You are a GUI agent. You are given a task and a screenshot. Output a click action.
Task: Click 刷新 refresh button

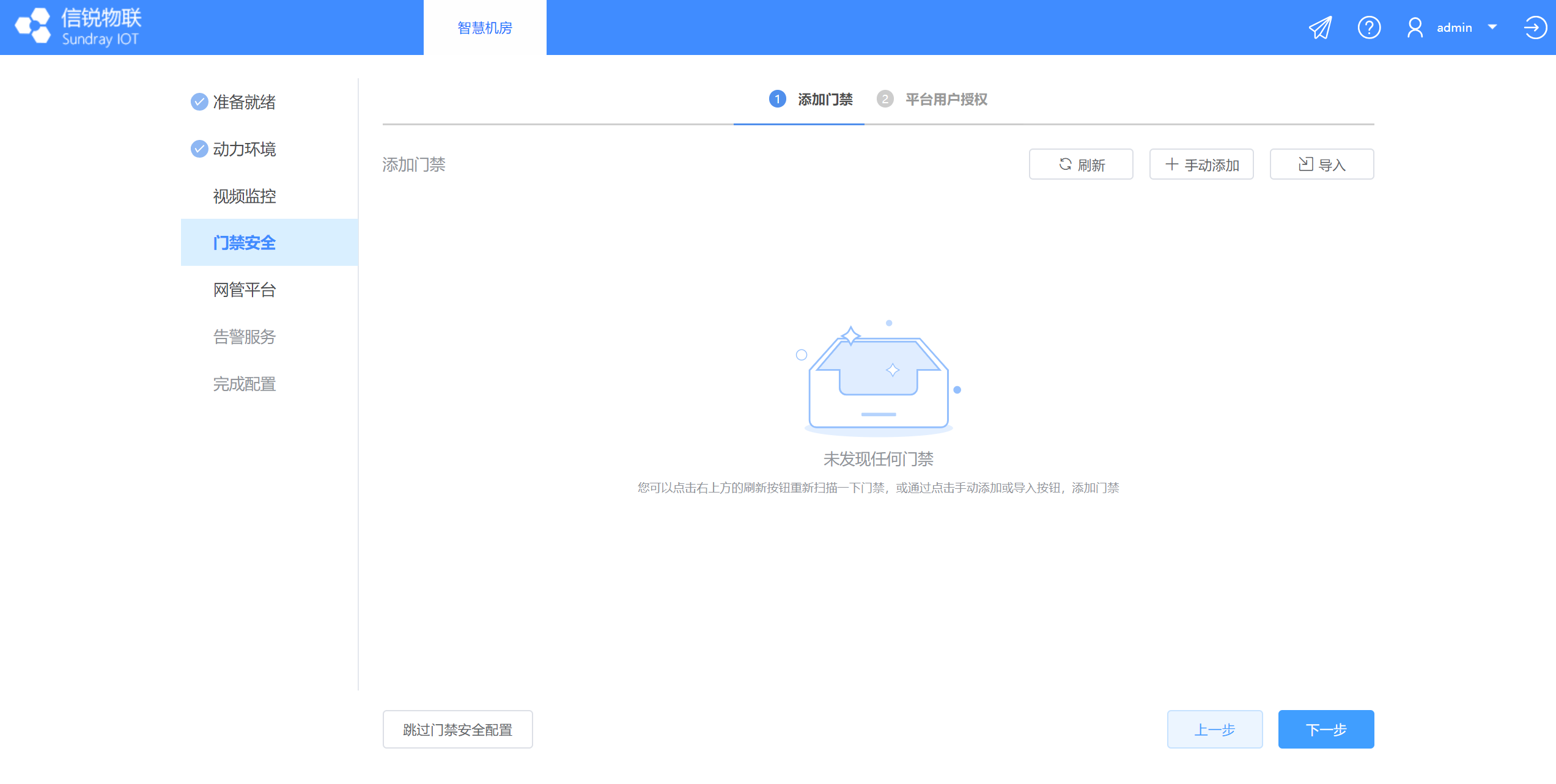click(x=1081, y=164)
